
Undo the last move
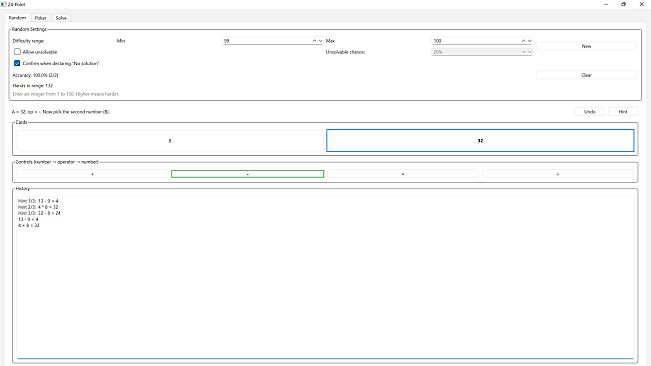point(590,112)
